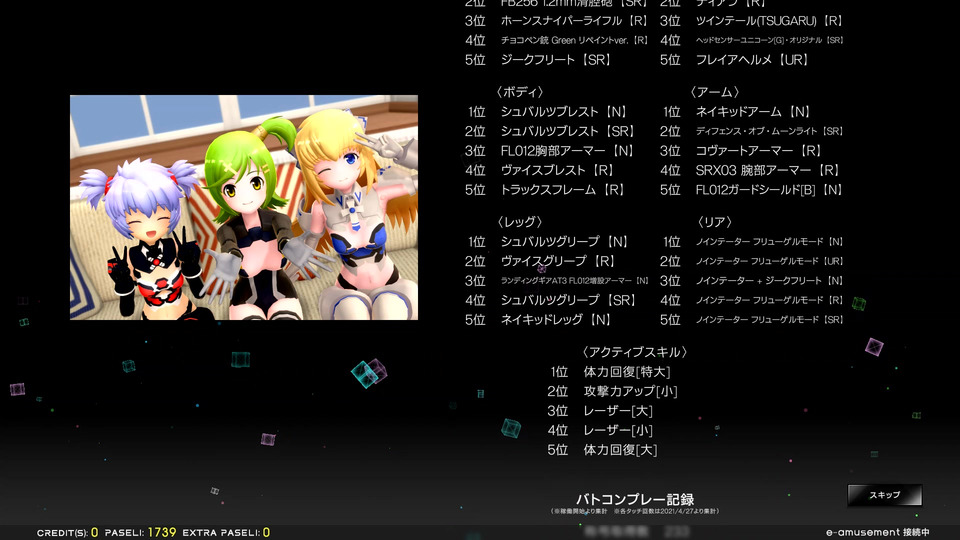Click シュバルツブレスト【SR】 body entry

568,131
